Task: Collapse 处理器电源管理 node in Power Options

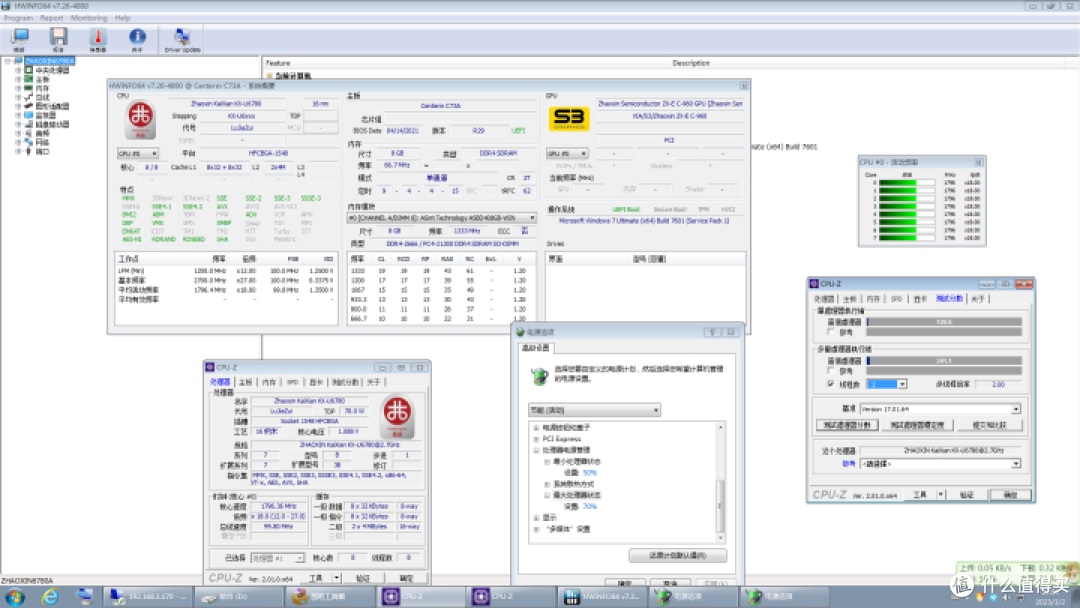Action: tap(537, 450)
